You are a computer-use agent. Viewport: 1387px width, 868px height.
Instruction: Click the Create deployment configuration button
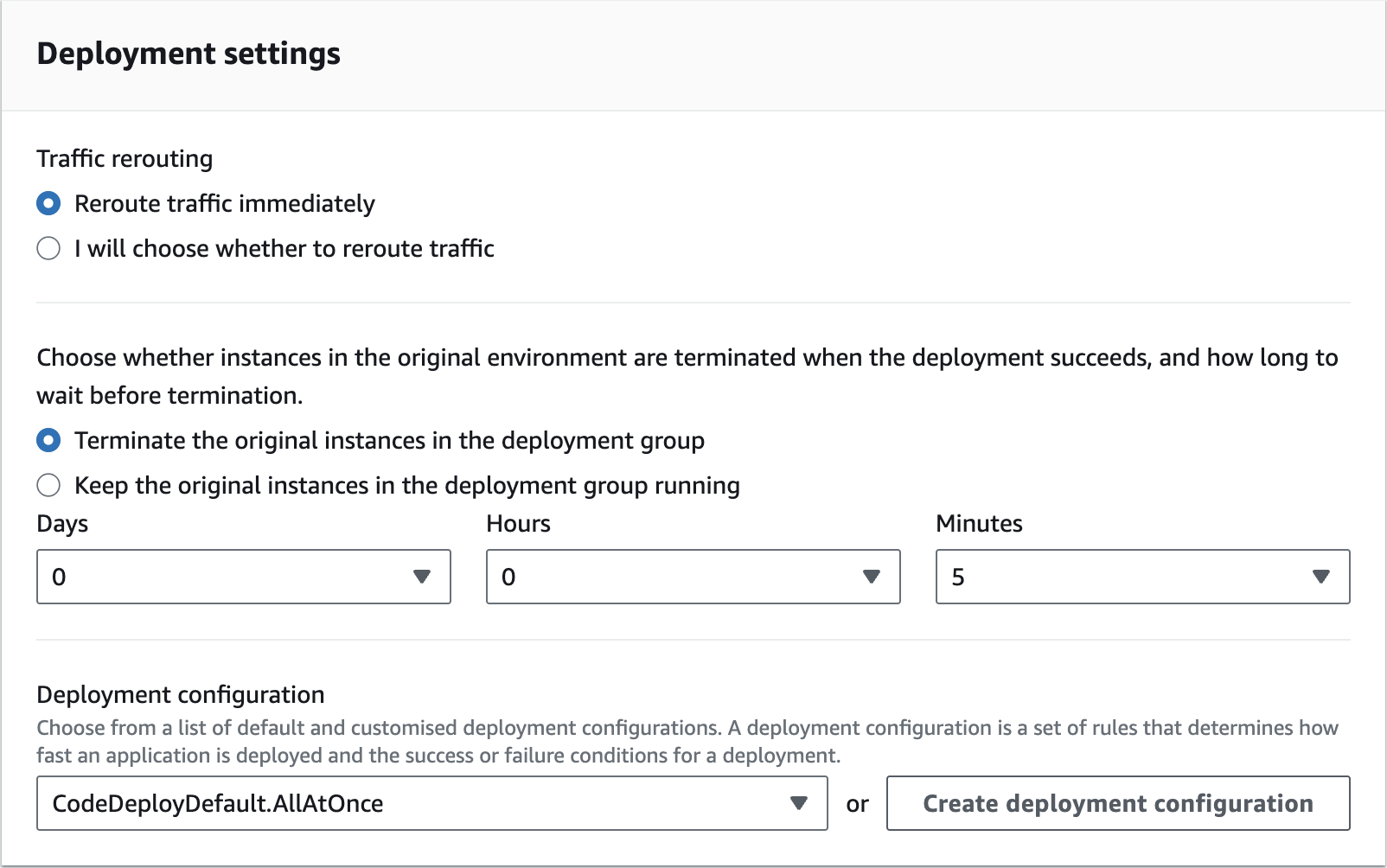pyautogui.click(x=1118, y=803)
